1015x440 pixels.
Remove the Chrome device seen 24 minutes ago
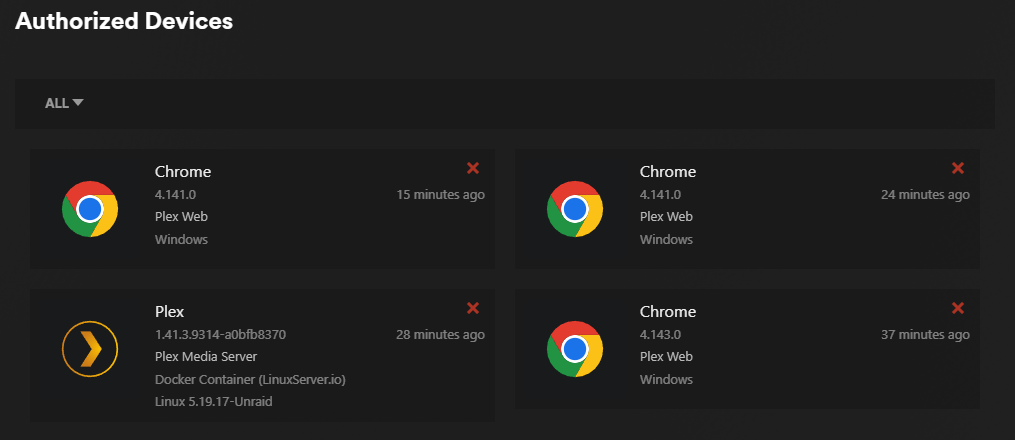(958, 169)
